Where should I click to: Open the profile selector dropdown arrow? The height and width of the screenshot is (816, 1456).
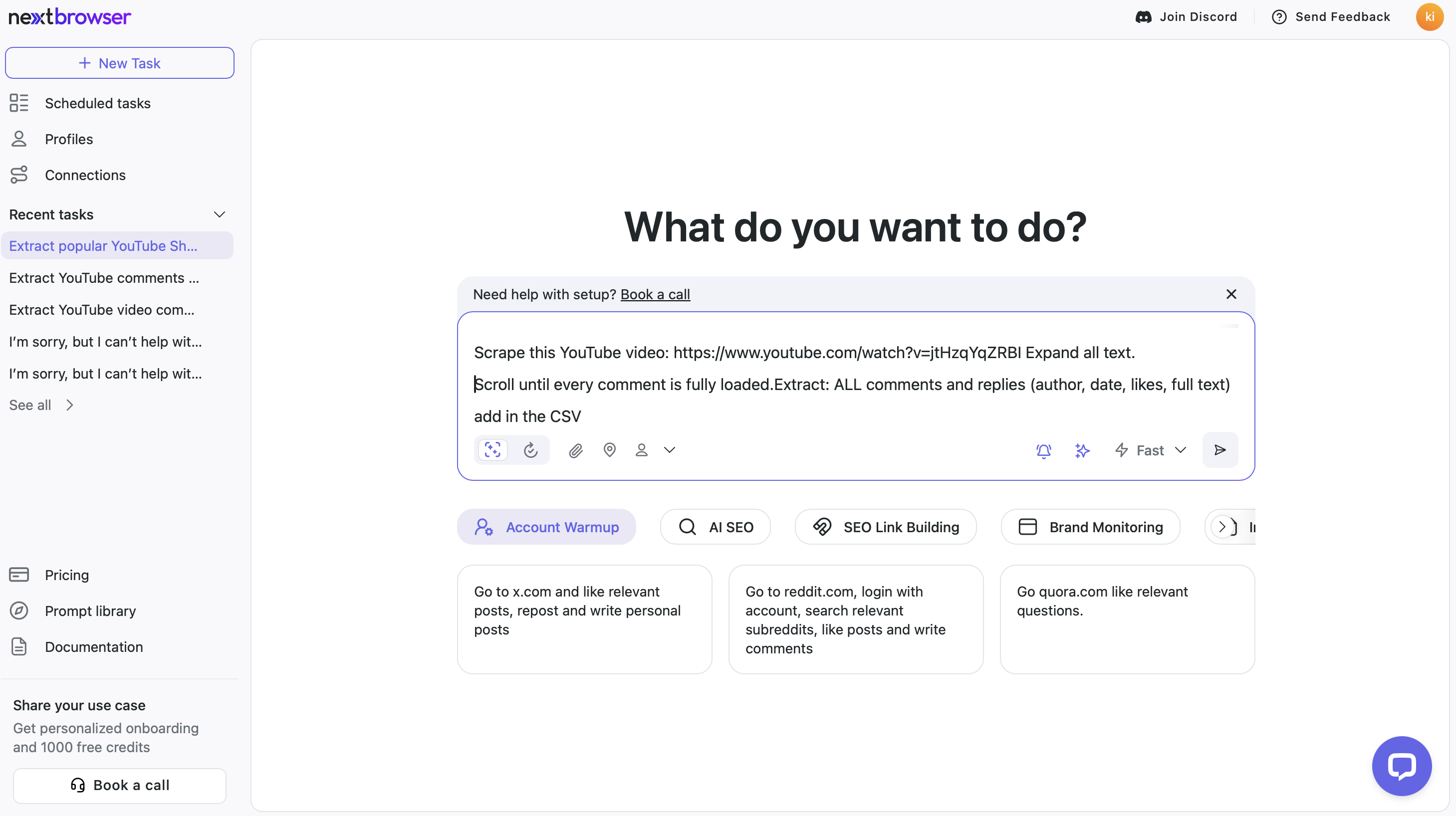(x=669, y=450)
